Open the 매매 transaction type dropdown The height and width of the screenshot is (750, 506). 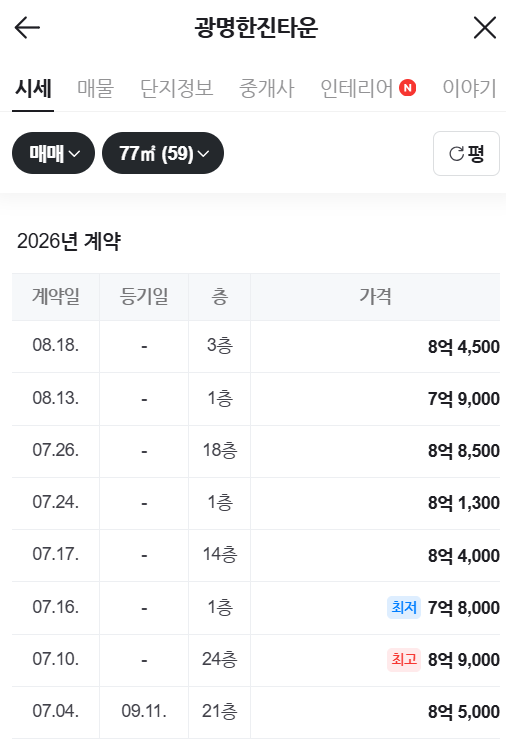click(54, 153)
